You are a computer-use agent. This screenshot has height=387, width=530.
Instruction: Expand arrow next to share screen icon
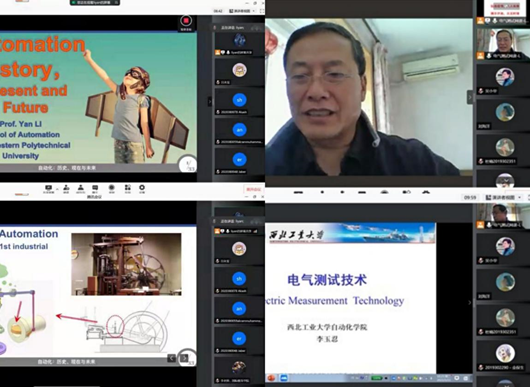[x=57, y=189]
